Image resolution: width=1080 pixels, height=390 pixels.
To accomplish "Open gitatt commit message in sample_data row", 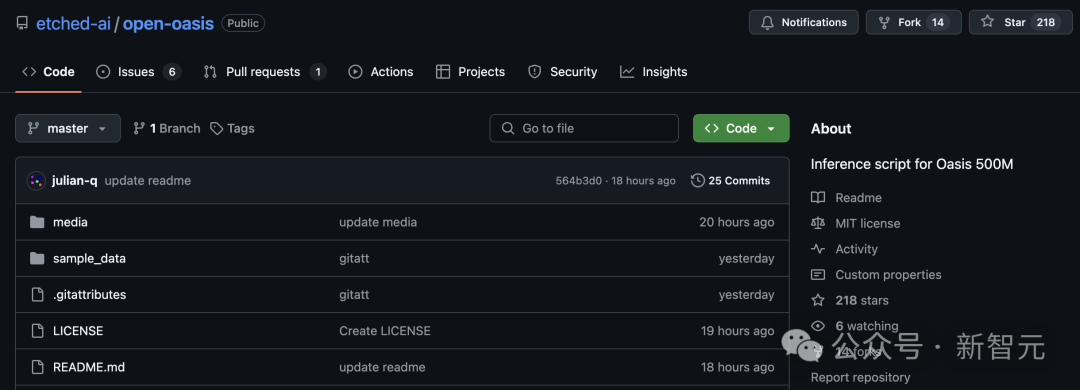I will pyautogui.click(x=354, y=259).
